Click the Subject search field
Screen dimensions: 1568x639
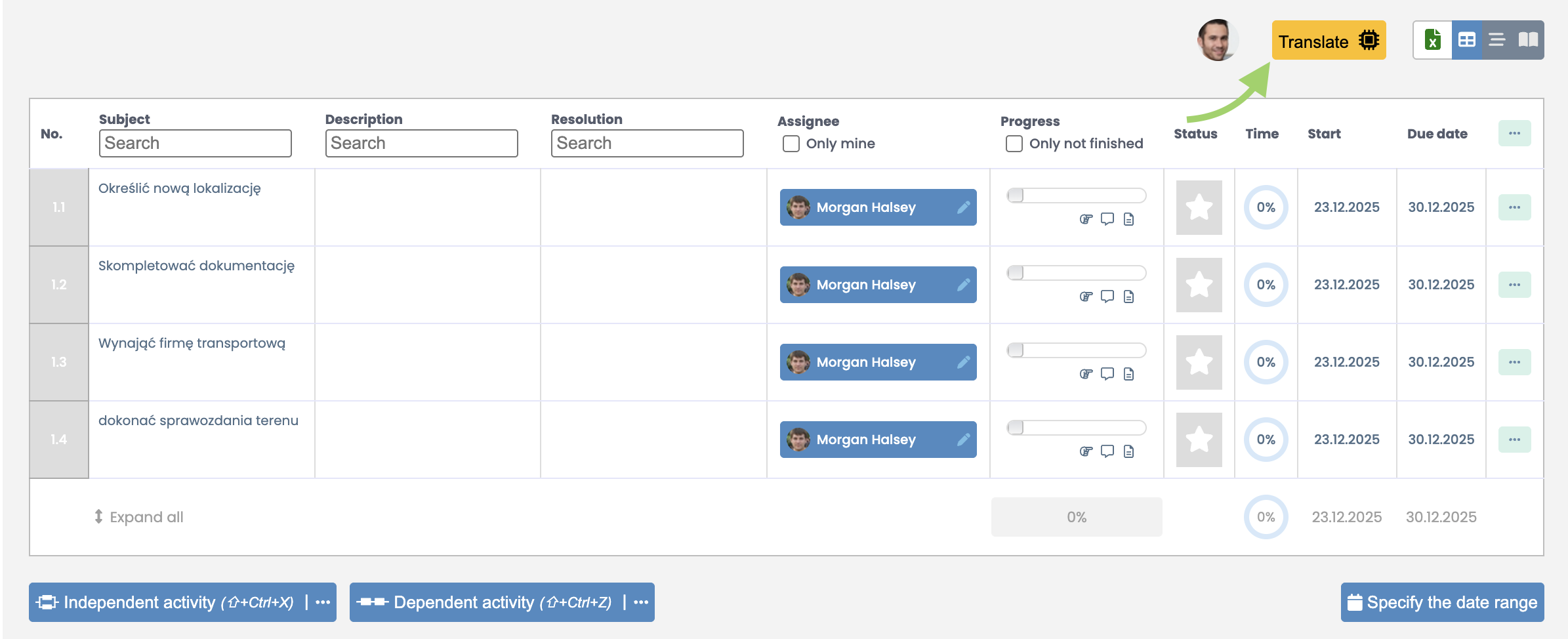point(195,142)
